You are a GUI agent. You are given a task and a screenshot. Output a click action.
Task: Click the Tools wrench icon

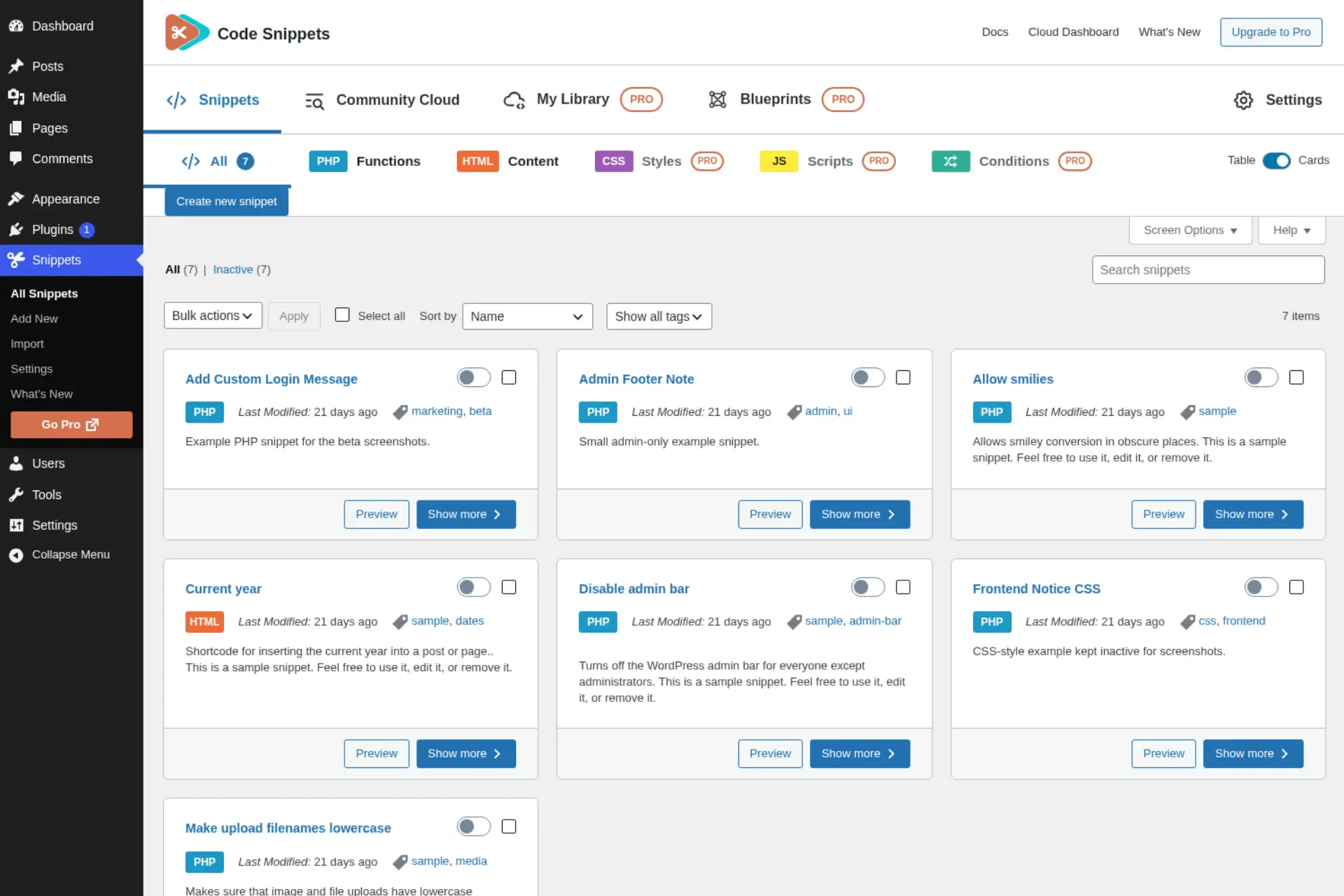[16, 495]
